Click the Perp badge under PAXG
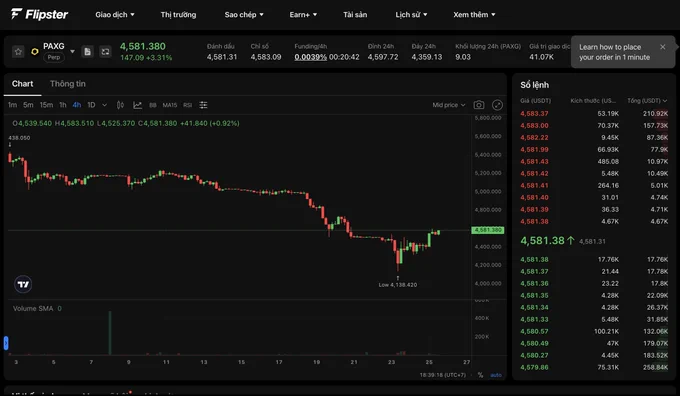Viewport: 680px width, 396px height. point(54,57)
